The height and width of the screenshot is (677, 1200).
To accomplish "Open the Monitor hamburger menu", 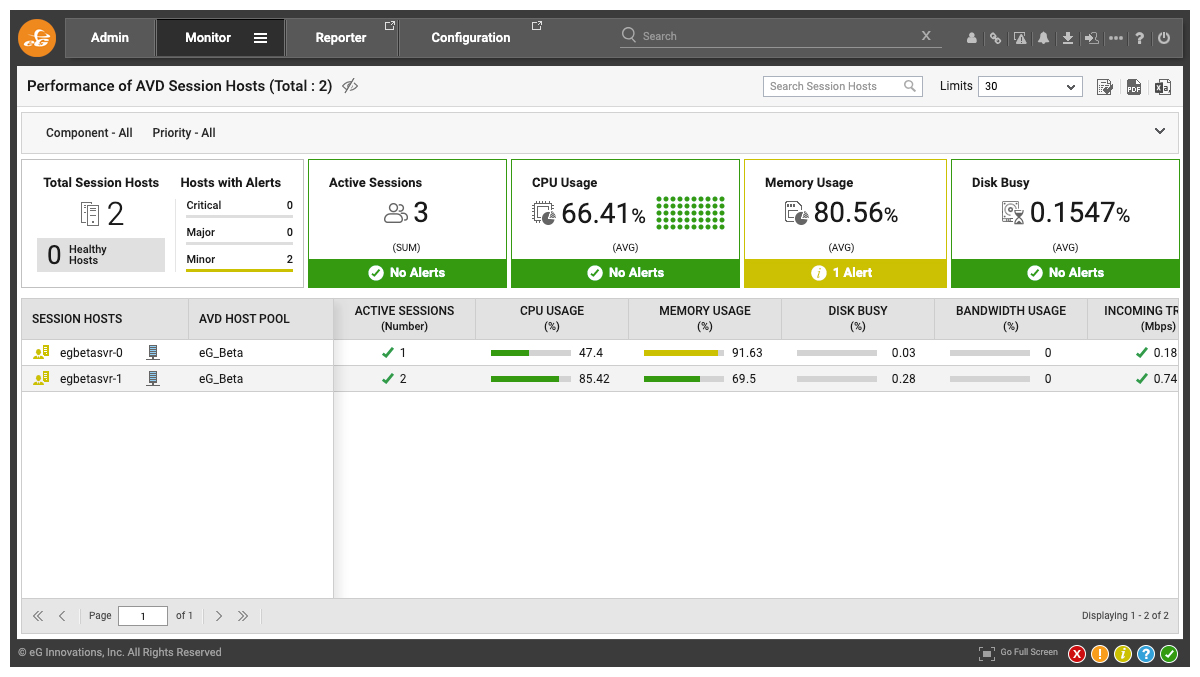I will point(260,38).
